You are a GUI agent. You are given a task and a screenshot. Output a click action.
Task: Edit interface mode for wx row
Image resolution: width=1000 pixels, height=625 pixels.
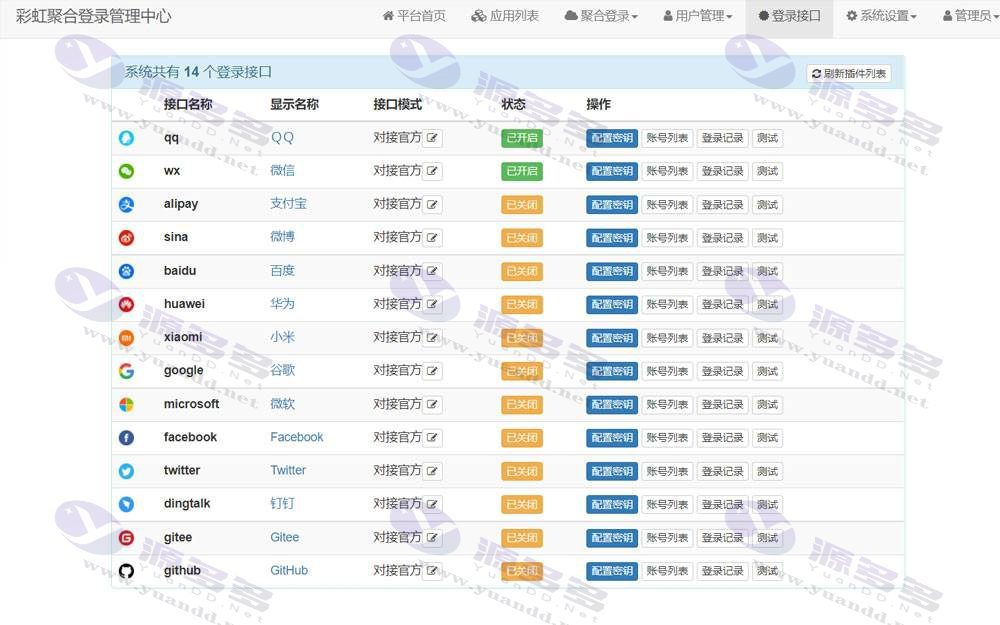[x=432, y=171]
